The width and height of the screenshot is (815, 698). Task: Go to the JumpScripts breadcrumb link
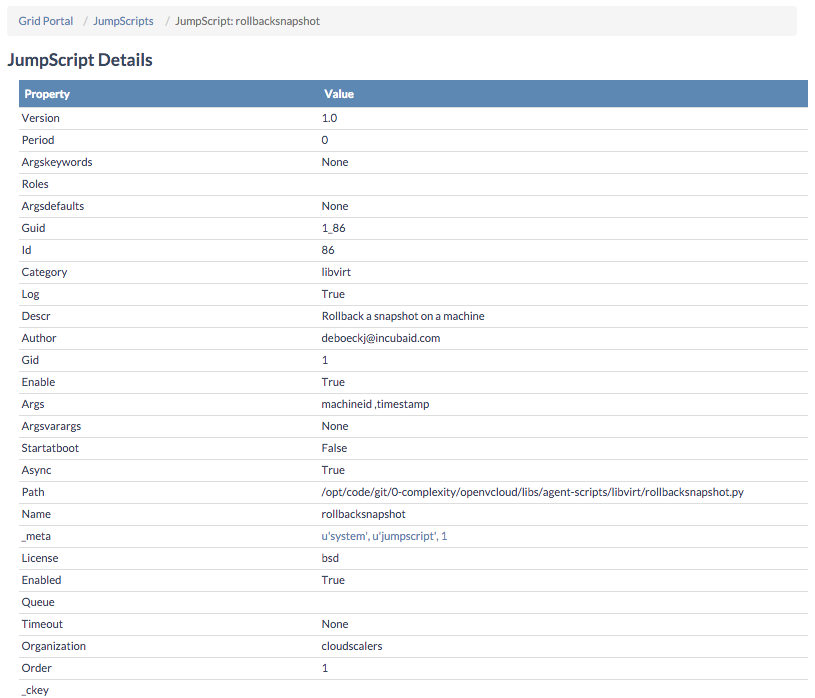(x=123, y=21)
